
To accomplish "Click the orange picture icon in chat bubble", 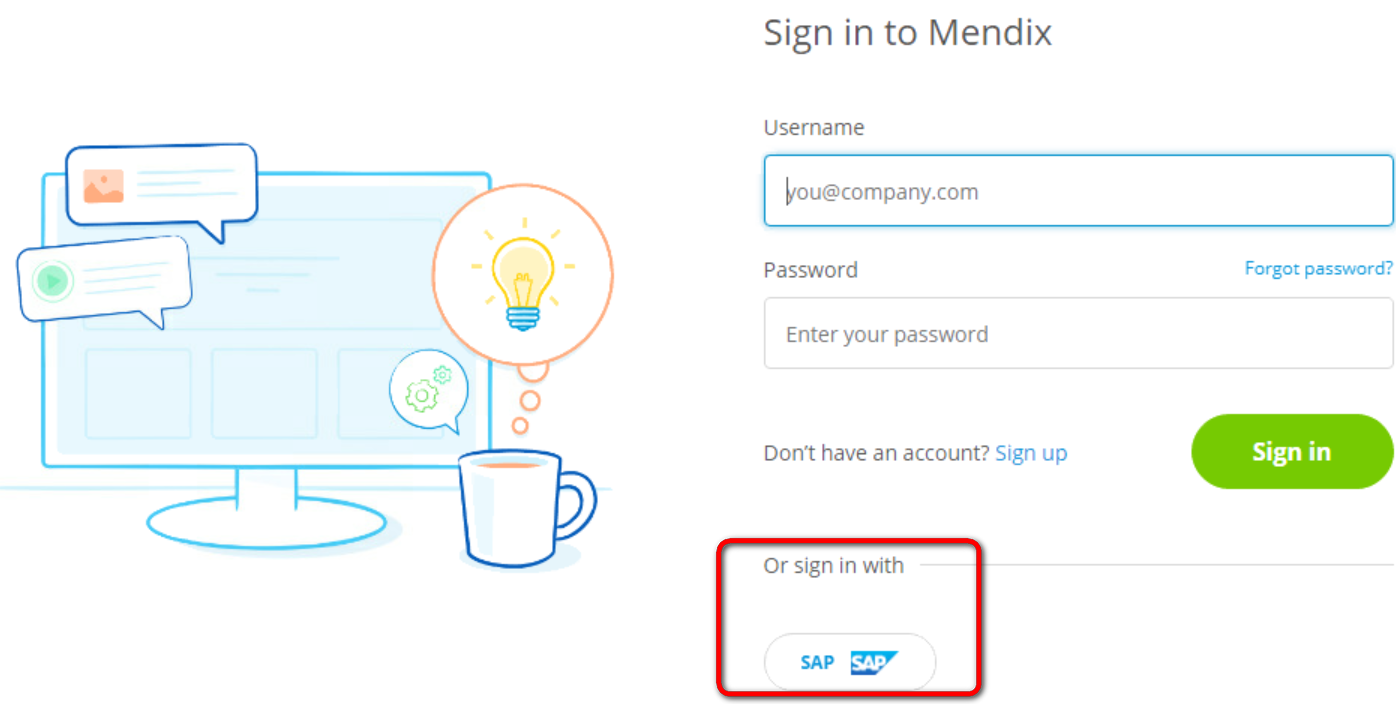I will pos(103,186).
